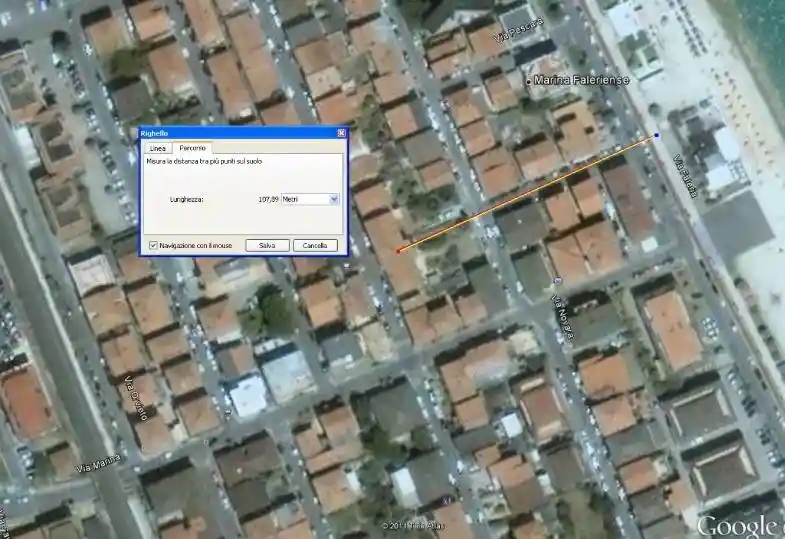Click the arrow on the units combo box
This screenshot has width=785, height=539.
click(334, 199)
